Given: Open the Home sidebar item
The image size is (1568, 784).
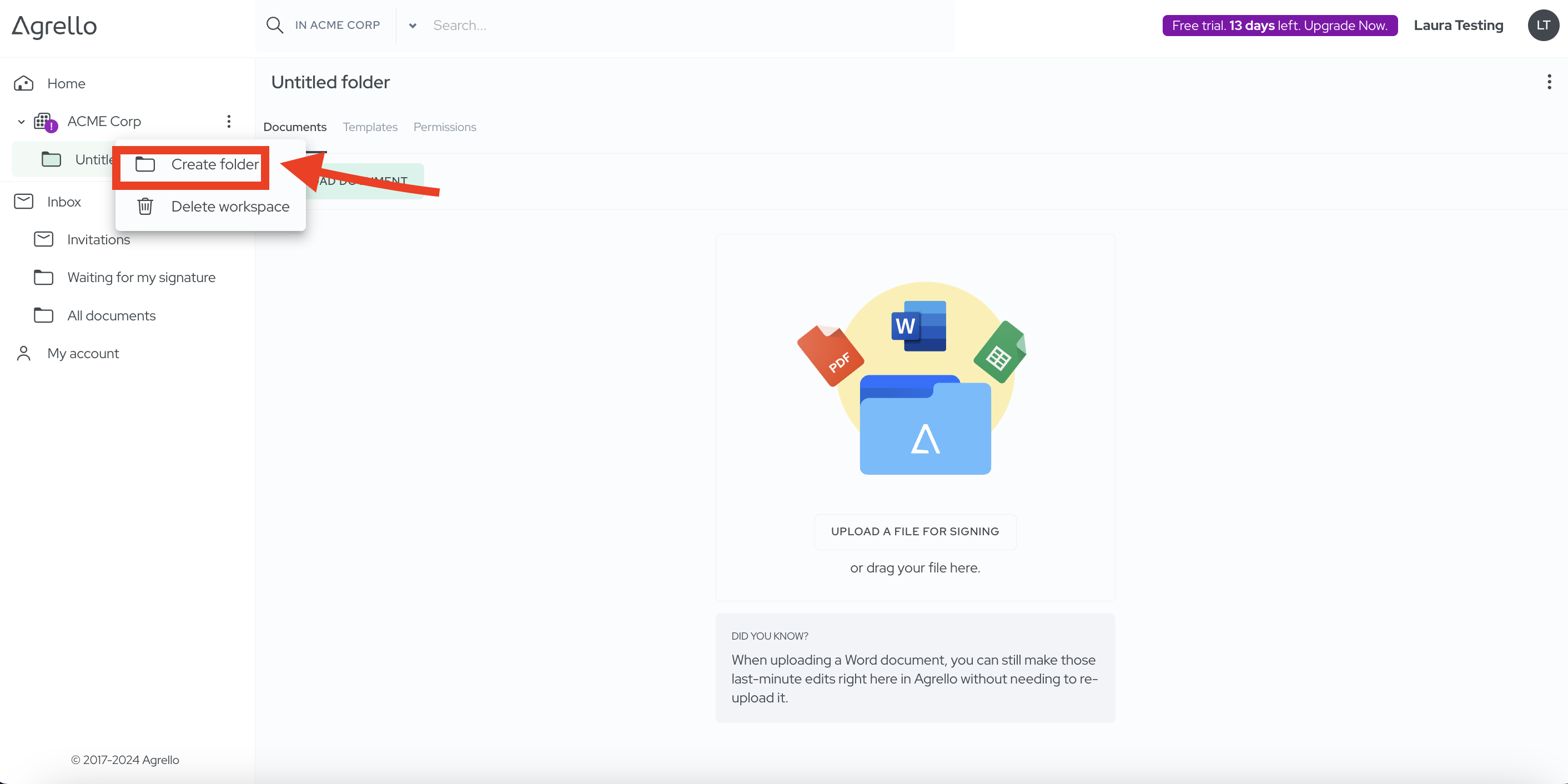Looking at the screenshot, I should click(66, 83).
